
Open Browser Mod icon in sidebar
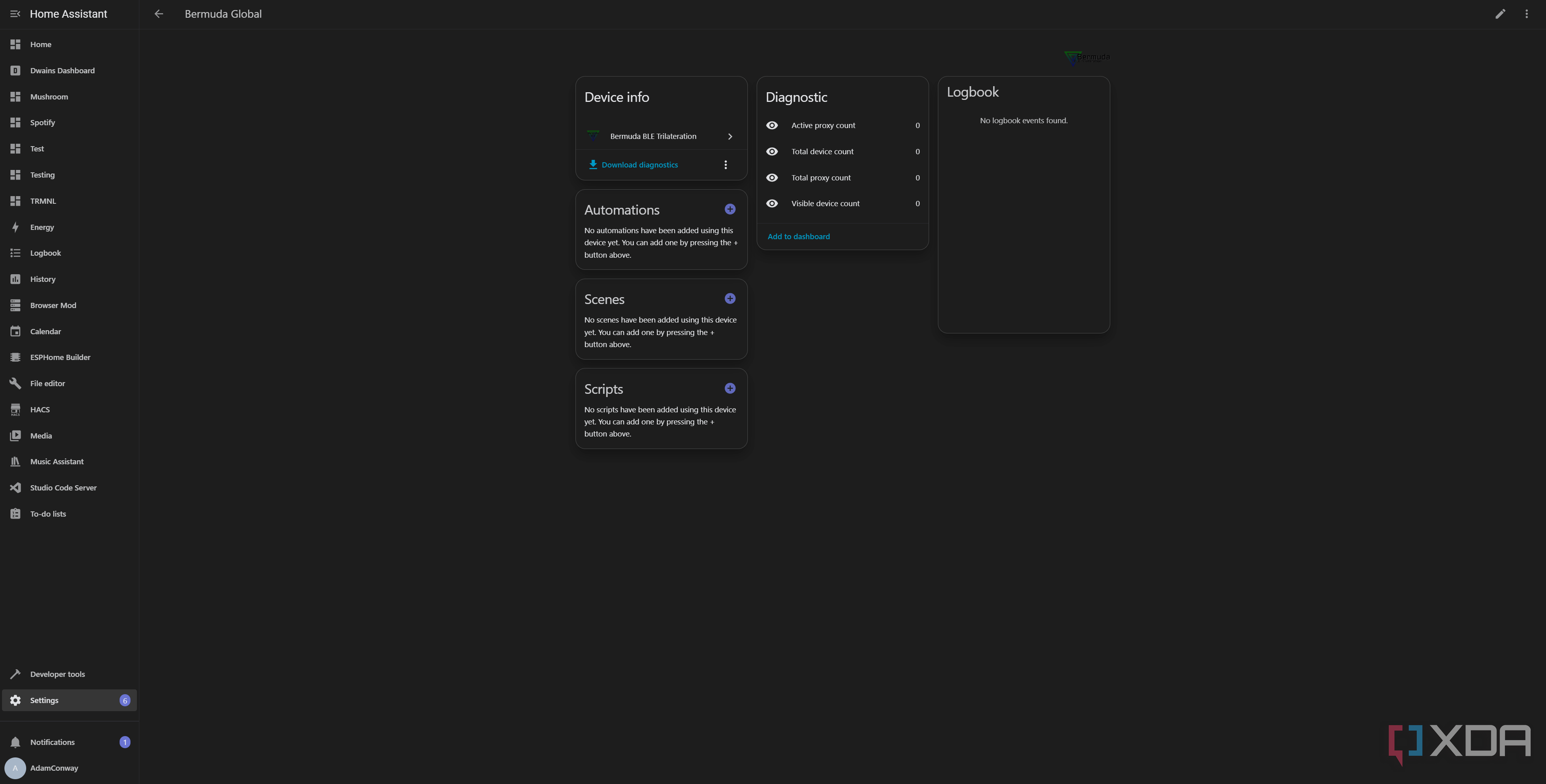click(x=16, y=305)
